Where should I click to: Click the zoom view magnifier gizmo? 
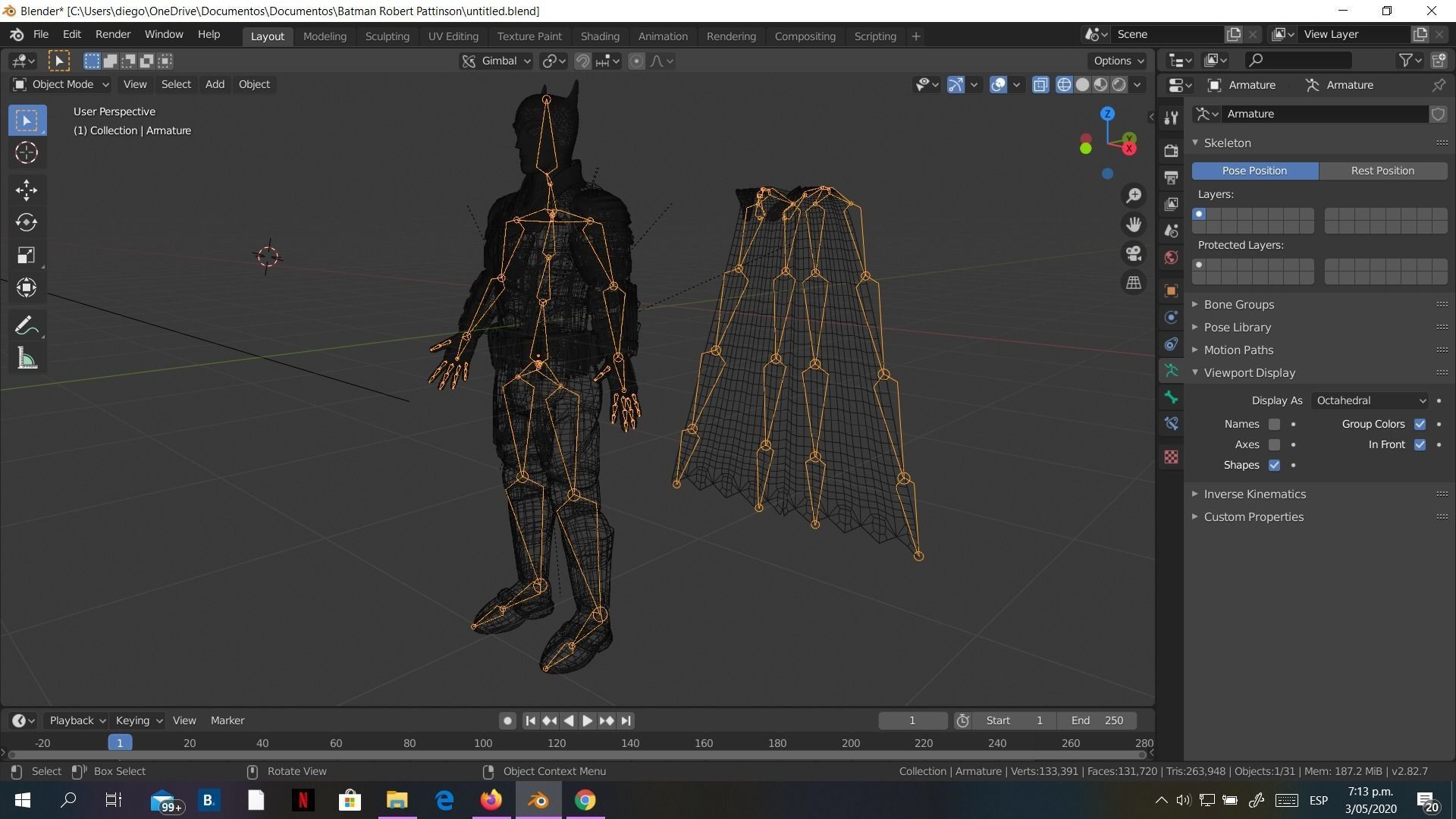click(x=1134, y=196)
